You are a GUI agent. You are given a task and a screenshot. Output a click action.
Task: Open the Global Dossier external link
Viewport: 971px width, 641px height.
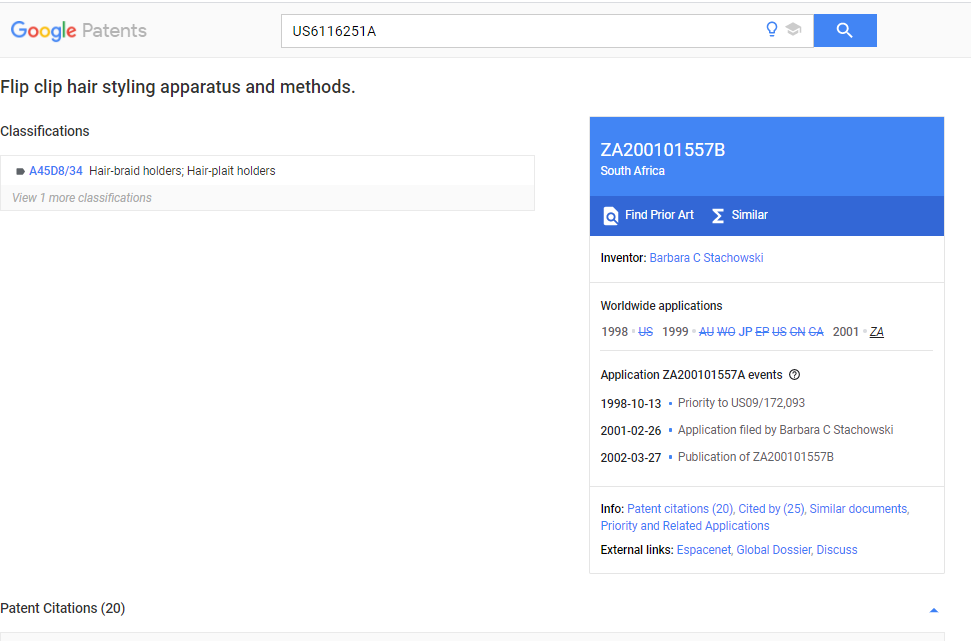click(x=773, y=550)
